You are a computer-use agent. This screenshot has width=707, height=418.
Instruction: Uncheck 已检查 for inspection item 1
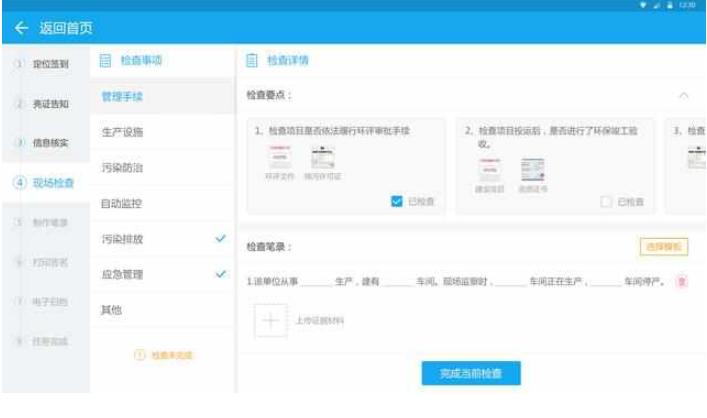pos(397,201)
